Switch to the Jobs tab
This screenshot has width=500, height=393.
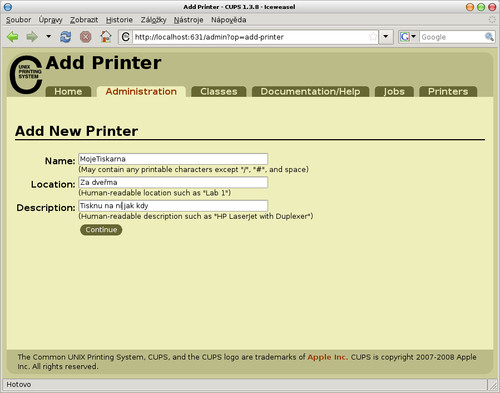(x=394, y=91)
